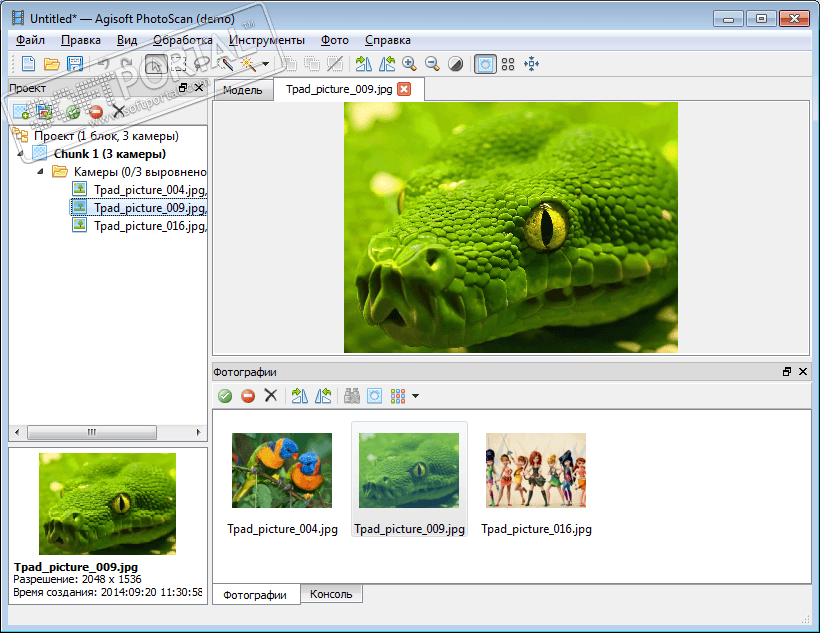
Task: Select the Intelligent scissors tool
Action: [201, 64]
